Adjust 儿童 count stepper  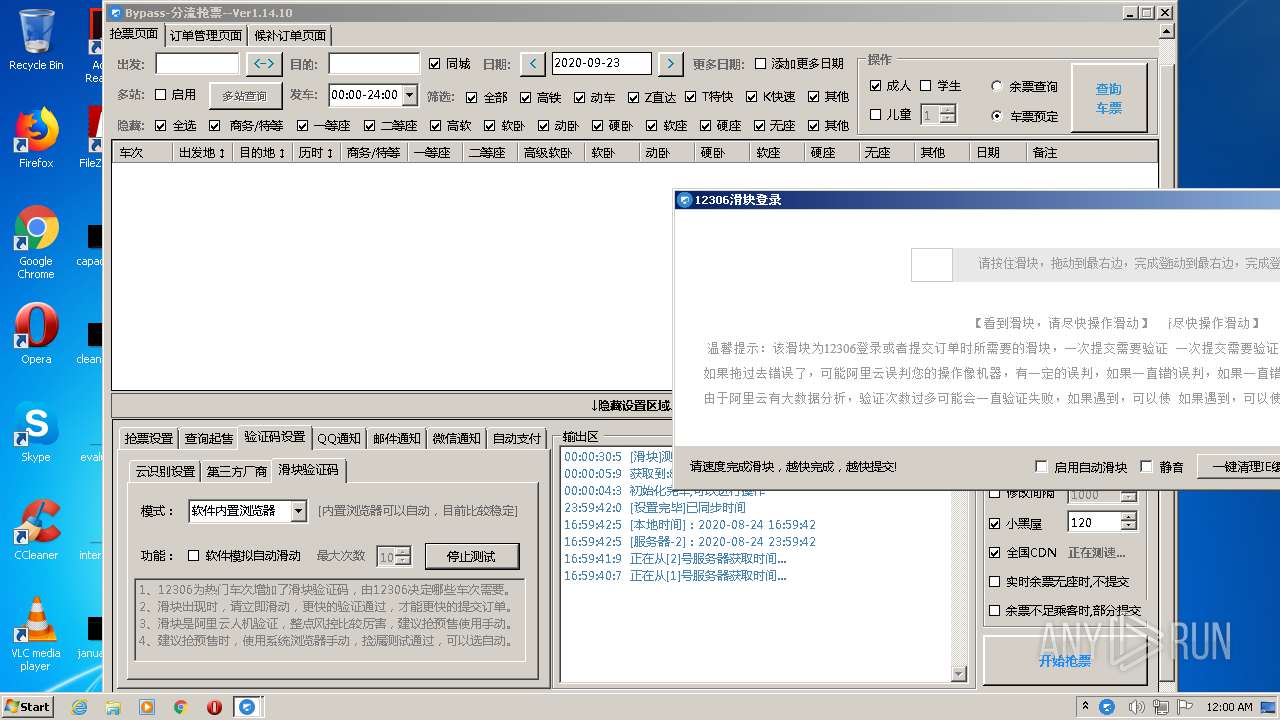point(948,115)
